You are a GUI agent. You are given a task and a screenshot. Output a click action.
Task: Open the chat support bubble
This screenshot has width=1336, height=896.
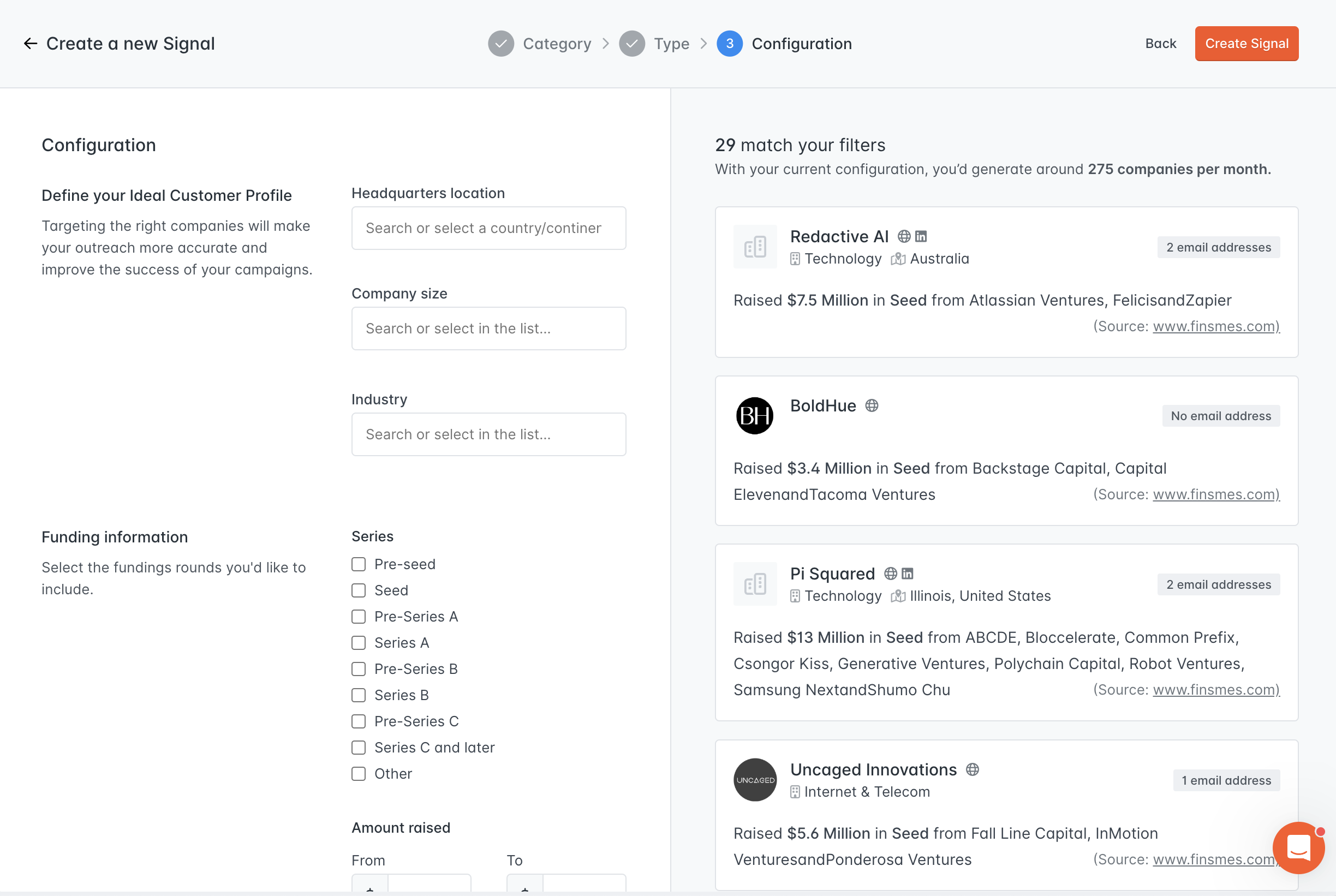[x=1298, y=847]
